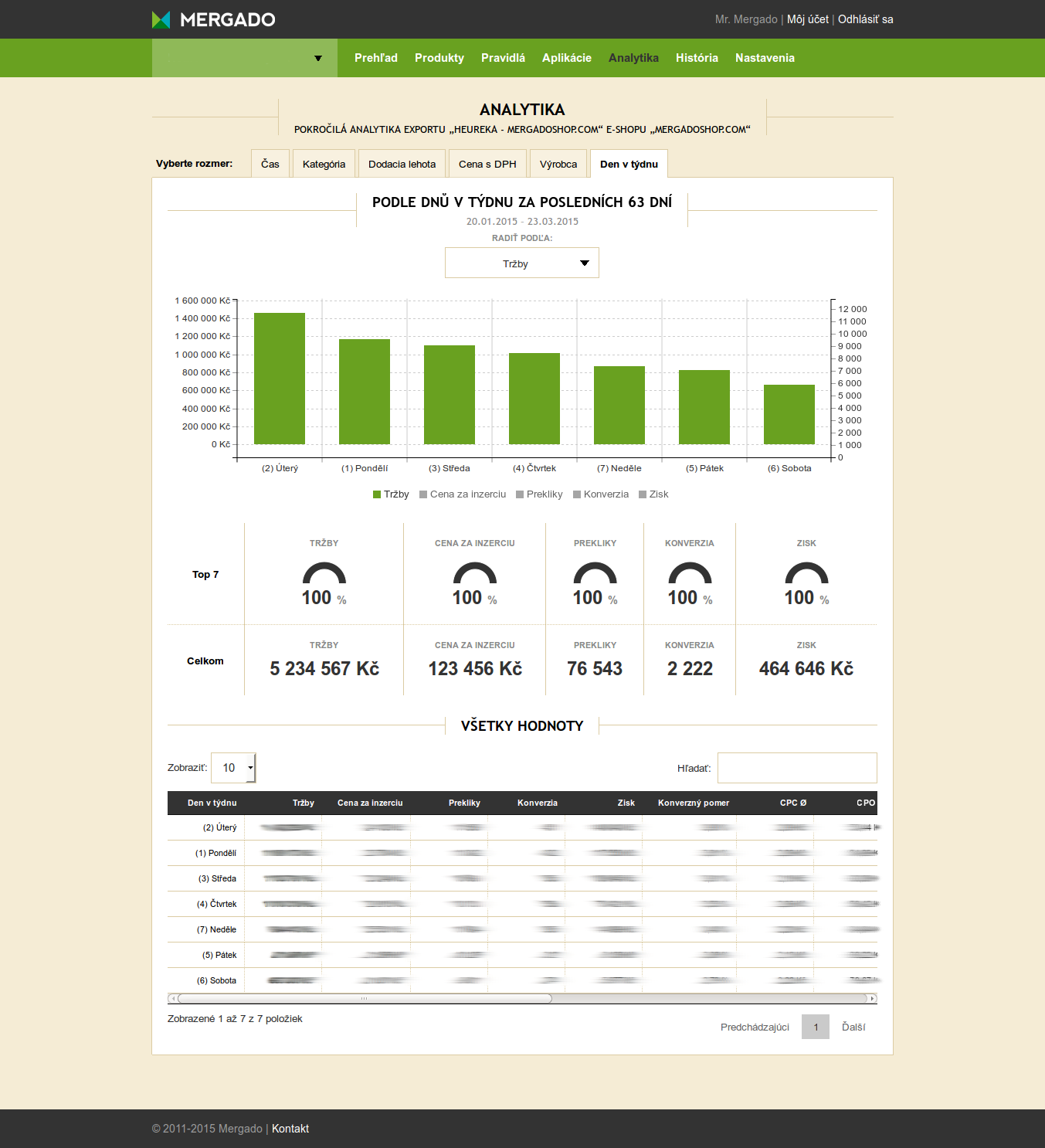Click the Odhlásiť sa link
This screenshot has width=1045, height=1148.
point(866,19)
